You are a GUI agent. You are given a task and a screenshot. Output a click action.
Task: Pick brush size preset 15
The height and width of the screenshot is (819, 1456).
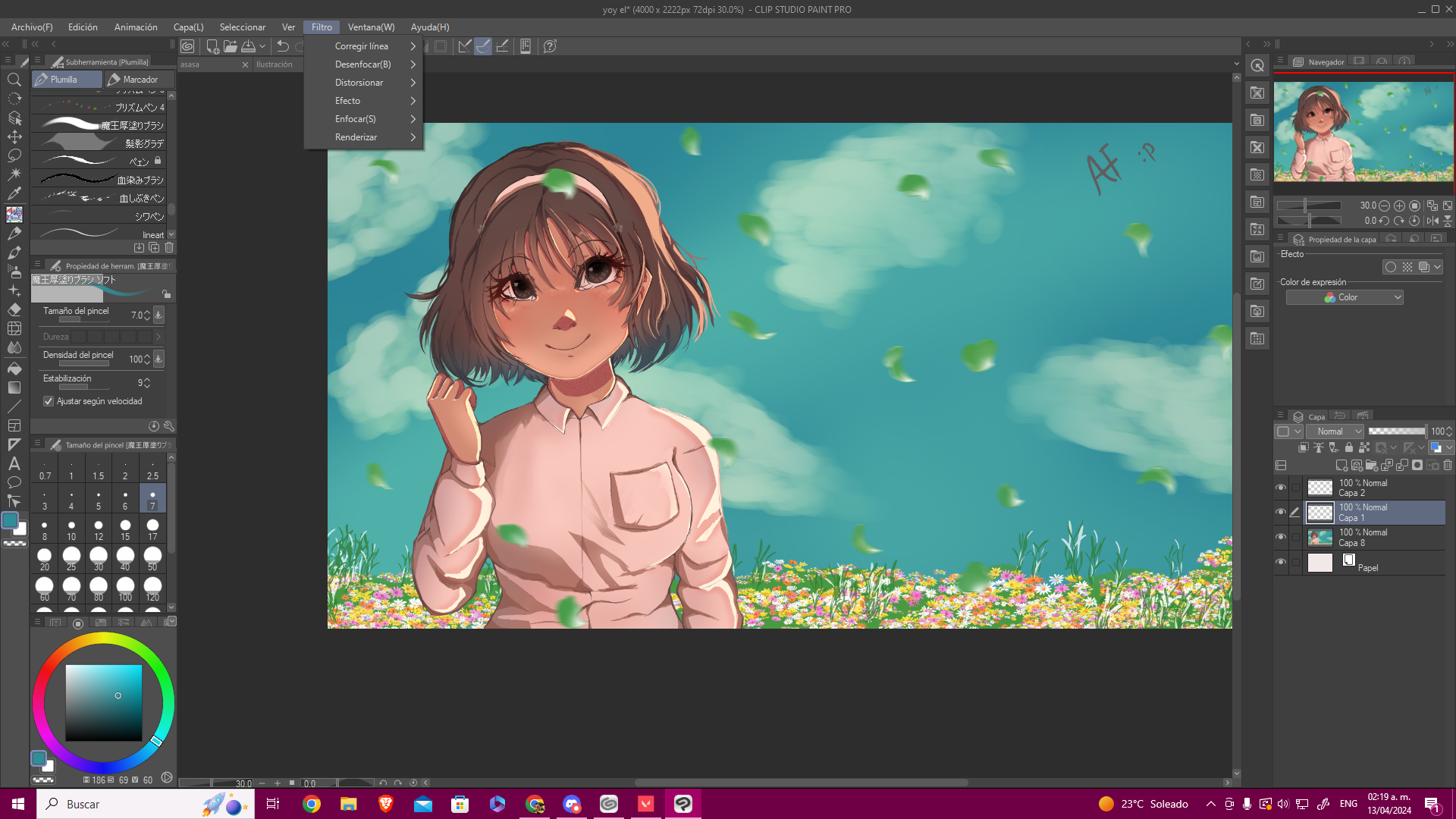tap(125, 529)
